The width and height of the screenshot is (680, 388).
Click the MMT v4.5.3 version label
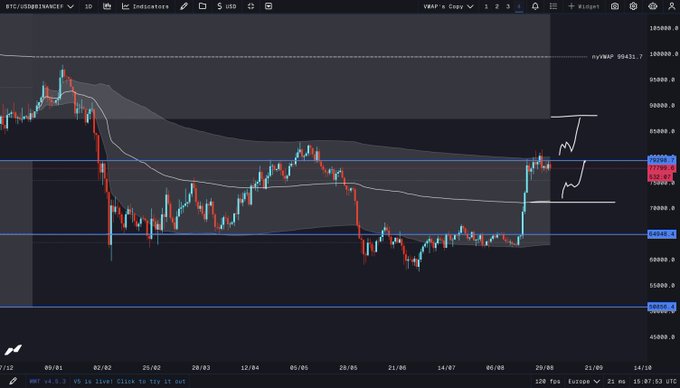48,381
